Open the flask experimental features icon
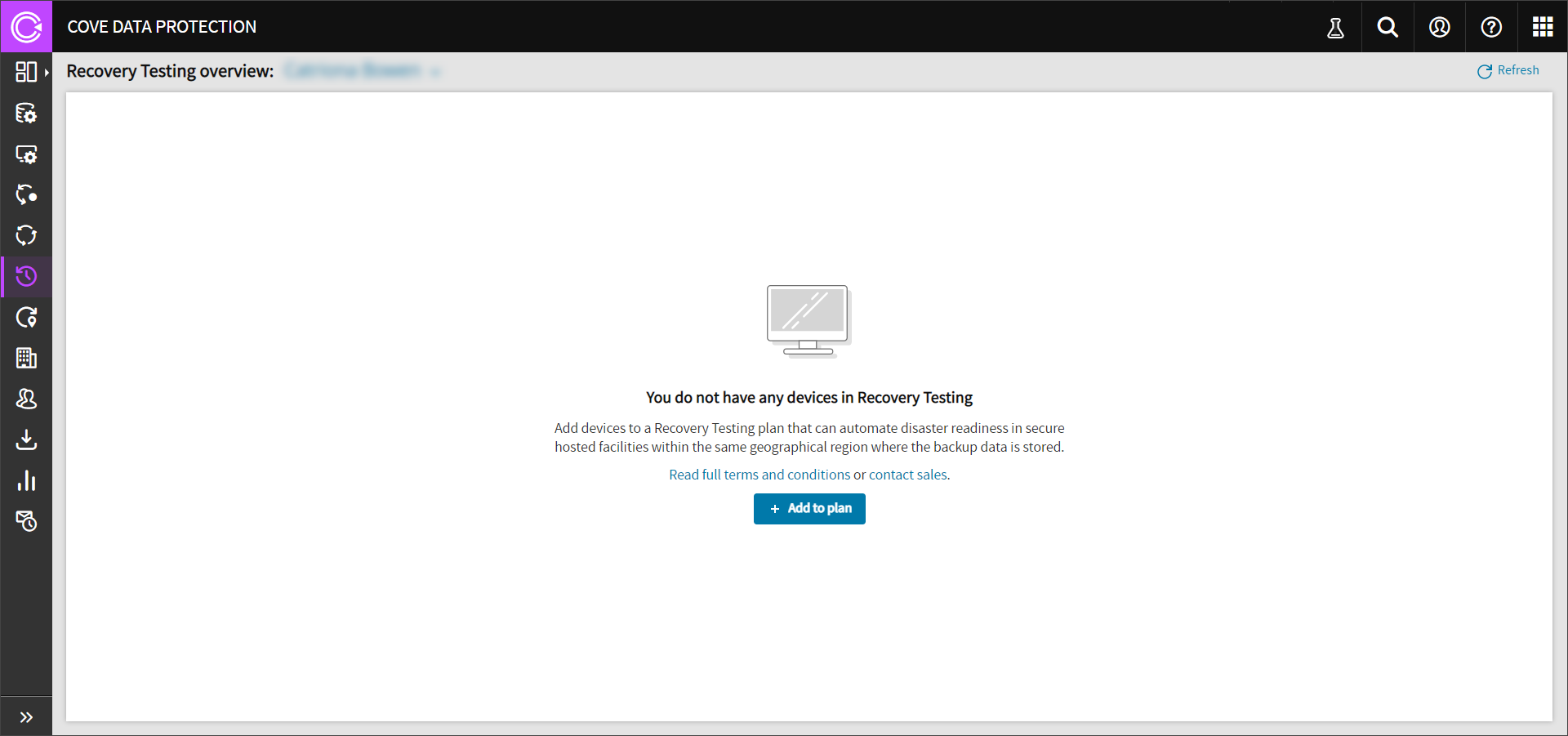1568x736 pixels. (x=1335, y=27)
